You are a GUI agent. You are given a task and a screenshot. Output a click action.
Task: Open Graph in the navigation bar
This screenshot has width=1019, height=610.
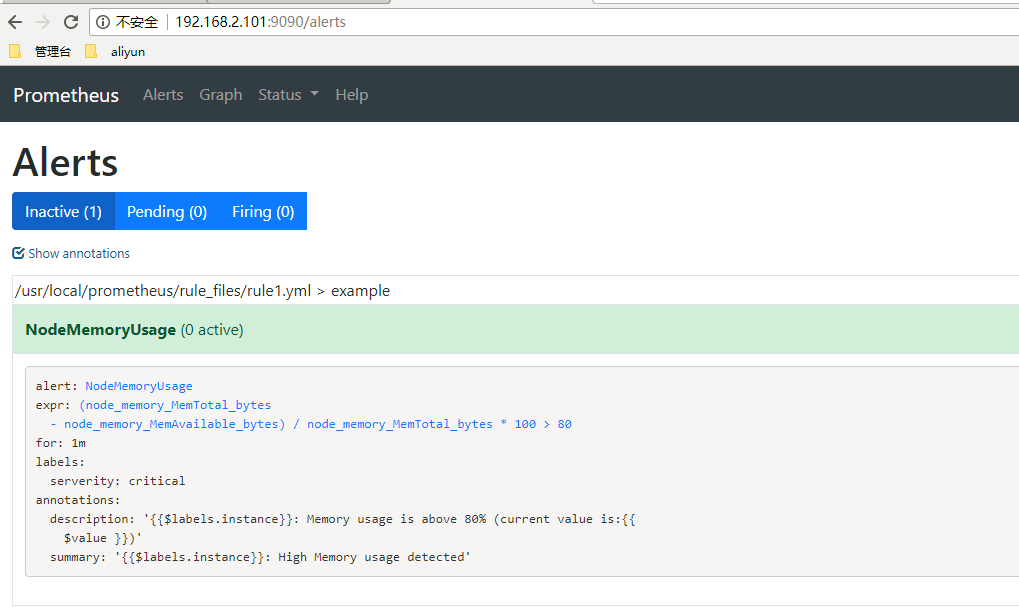[x=220, y=94]
